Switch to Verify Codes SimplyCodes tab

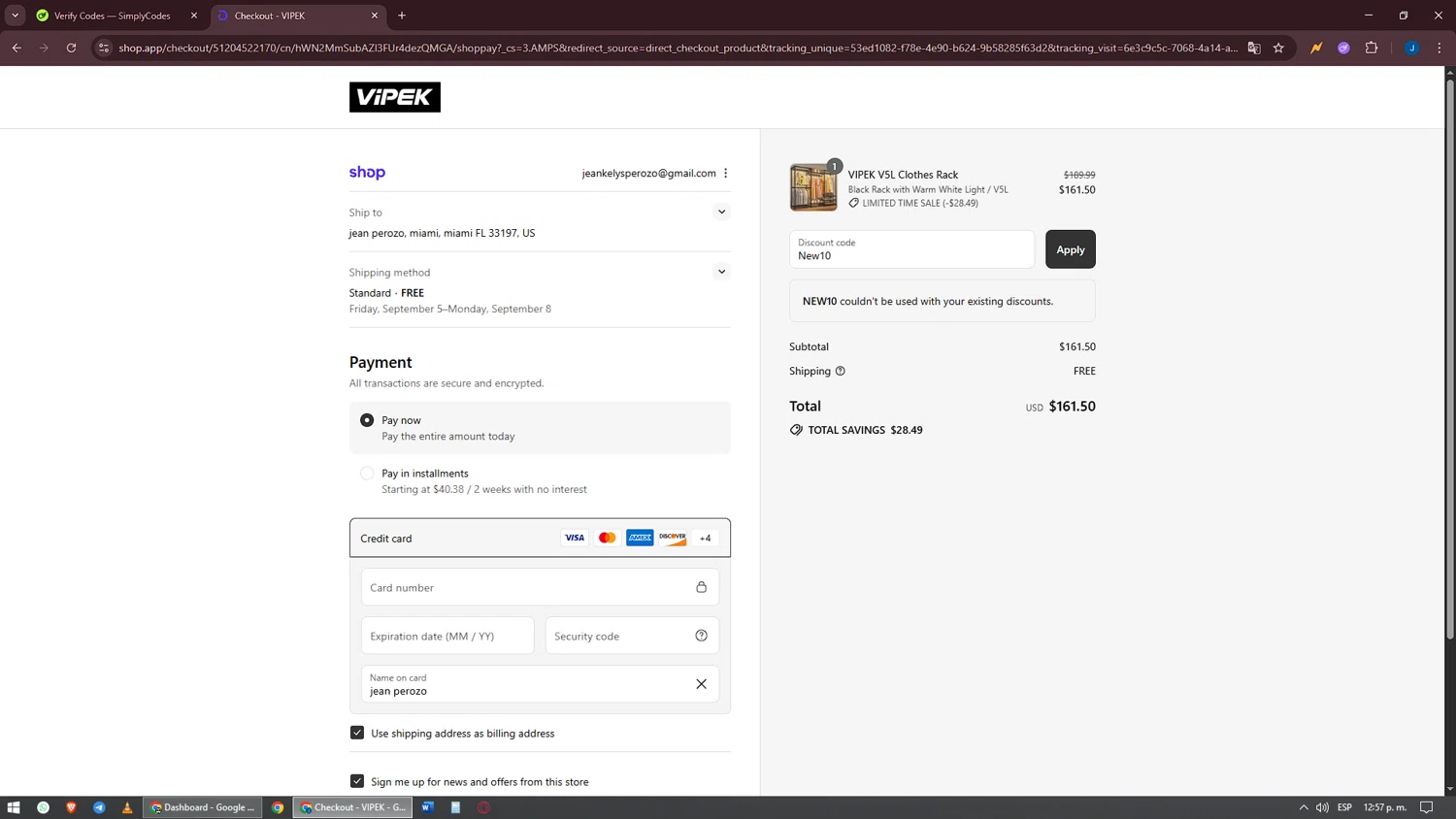(x=113, y=16)
